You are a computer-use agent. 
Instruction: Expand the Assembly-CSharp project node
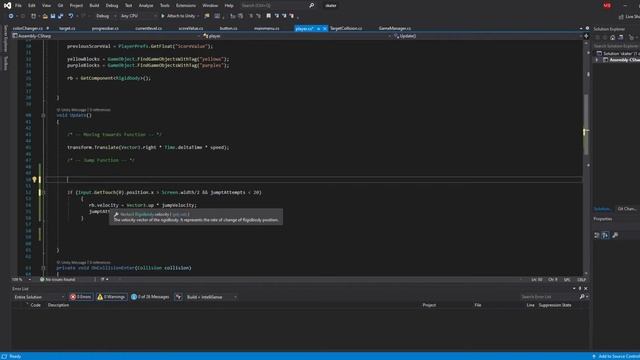(x=597, y=60)
